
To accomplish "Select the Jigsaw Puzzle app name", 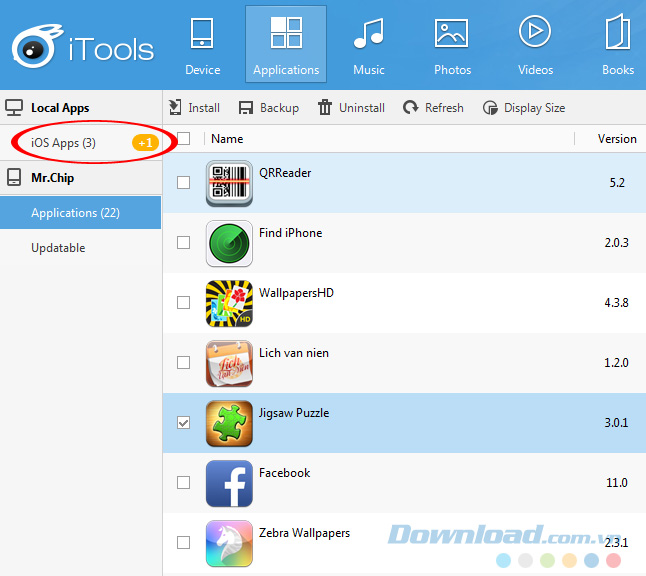I will click(x=294, y=413).
